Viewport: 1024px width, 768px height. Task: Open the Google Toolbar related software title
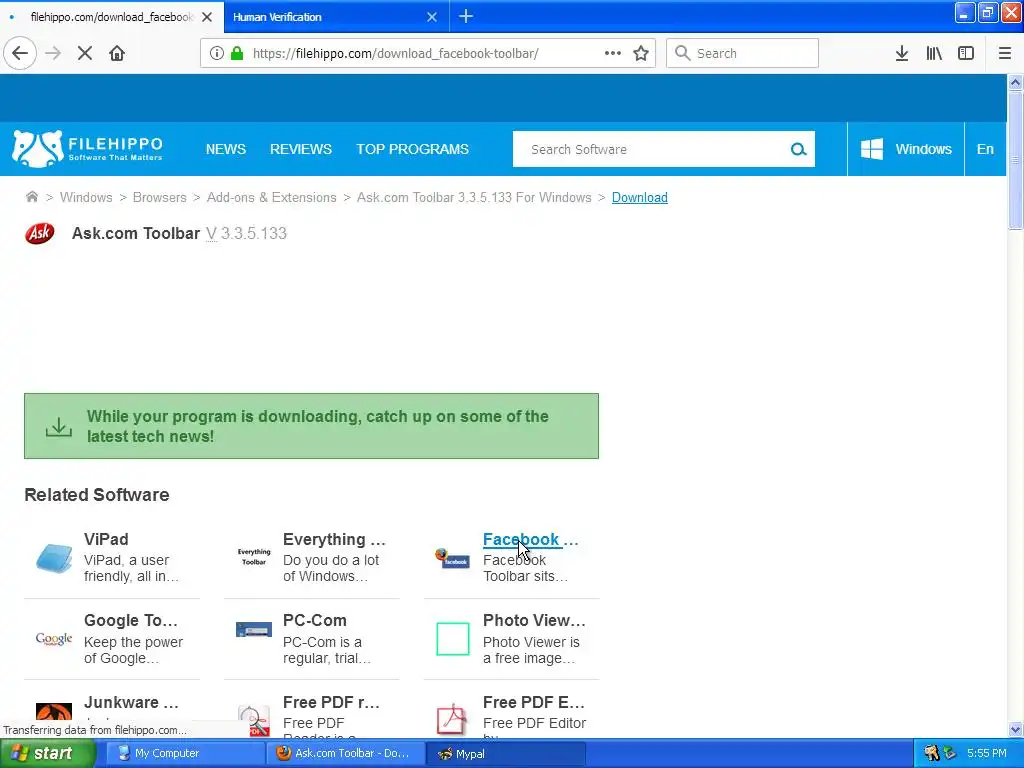[x=131, y=620]
